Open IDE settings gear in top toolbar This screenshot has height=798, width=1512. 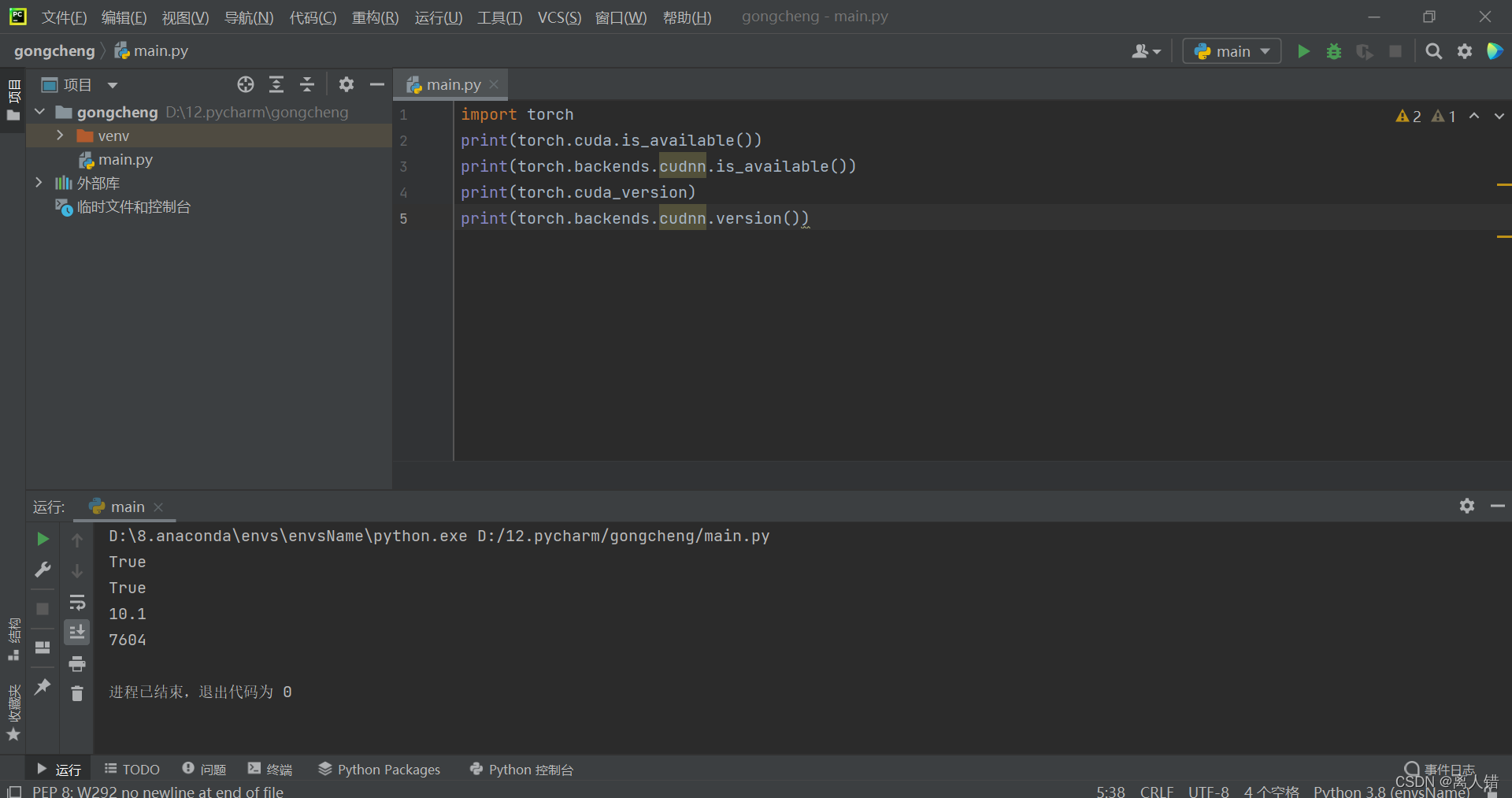(x=1465, y=51)
